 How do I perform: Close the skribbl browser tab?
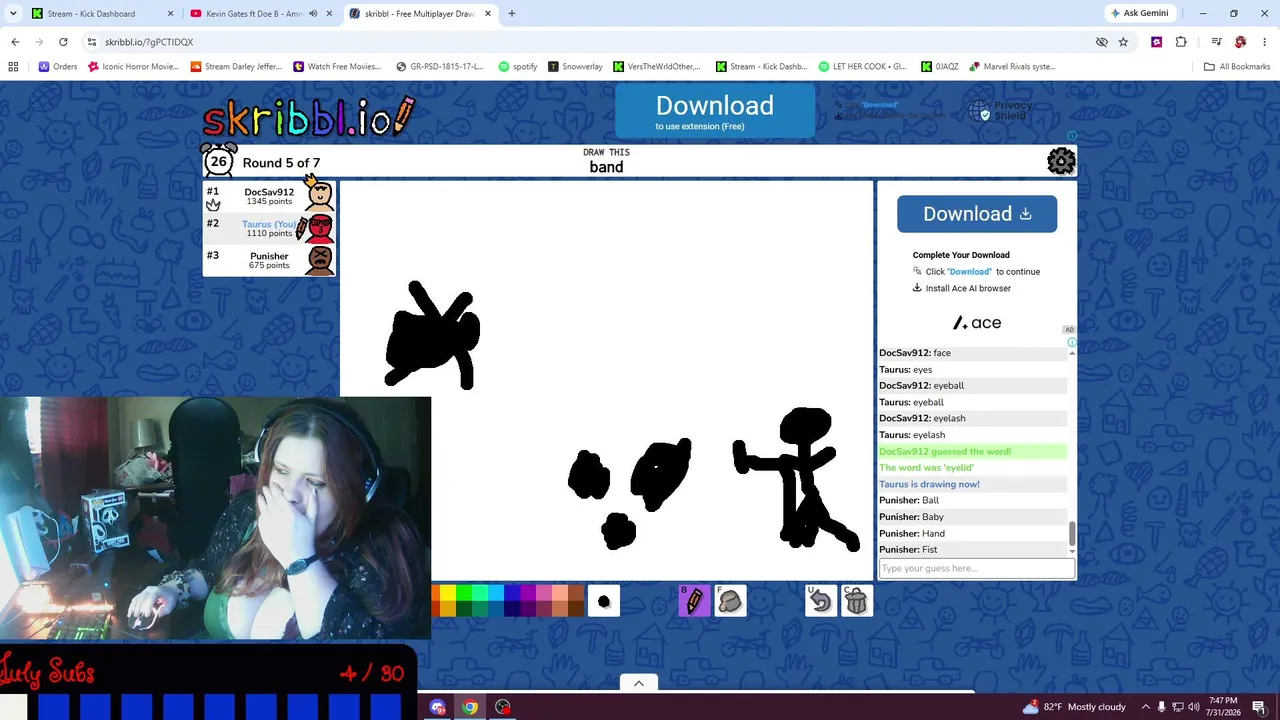(x=488, y=14)
